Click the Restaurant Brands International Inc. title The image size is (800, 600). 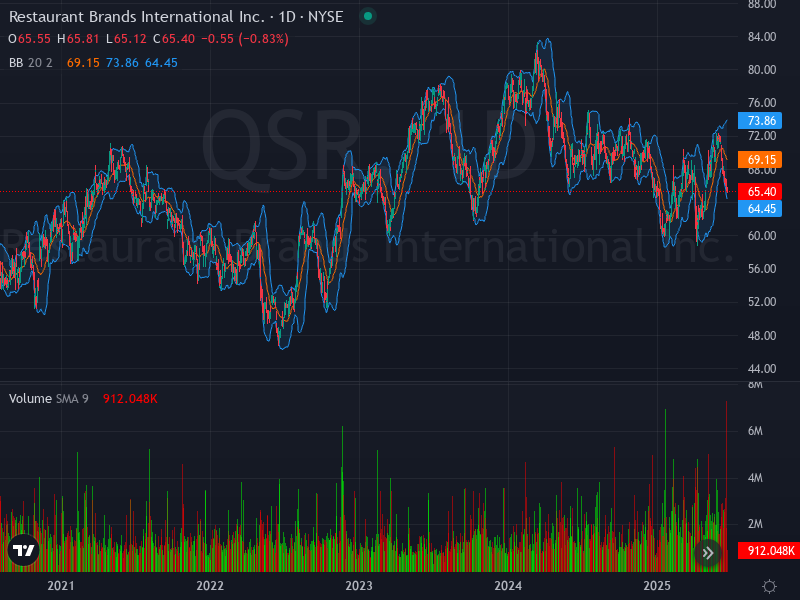(x=137, y=17)
